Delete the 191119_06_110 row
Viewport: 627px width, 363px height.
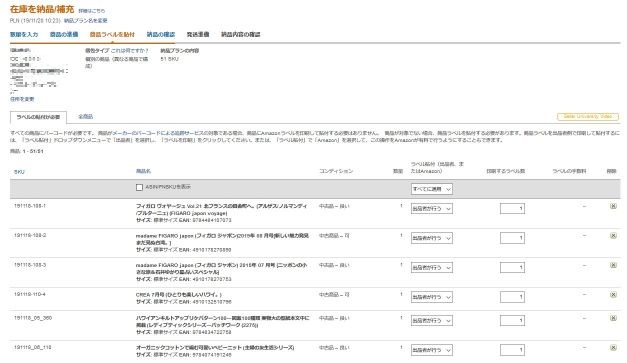(613, 348)
